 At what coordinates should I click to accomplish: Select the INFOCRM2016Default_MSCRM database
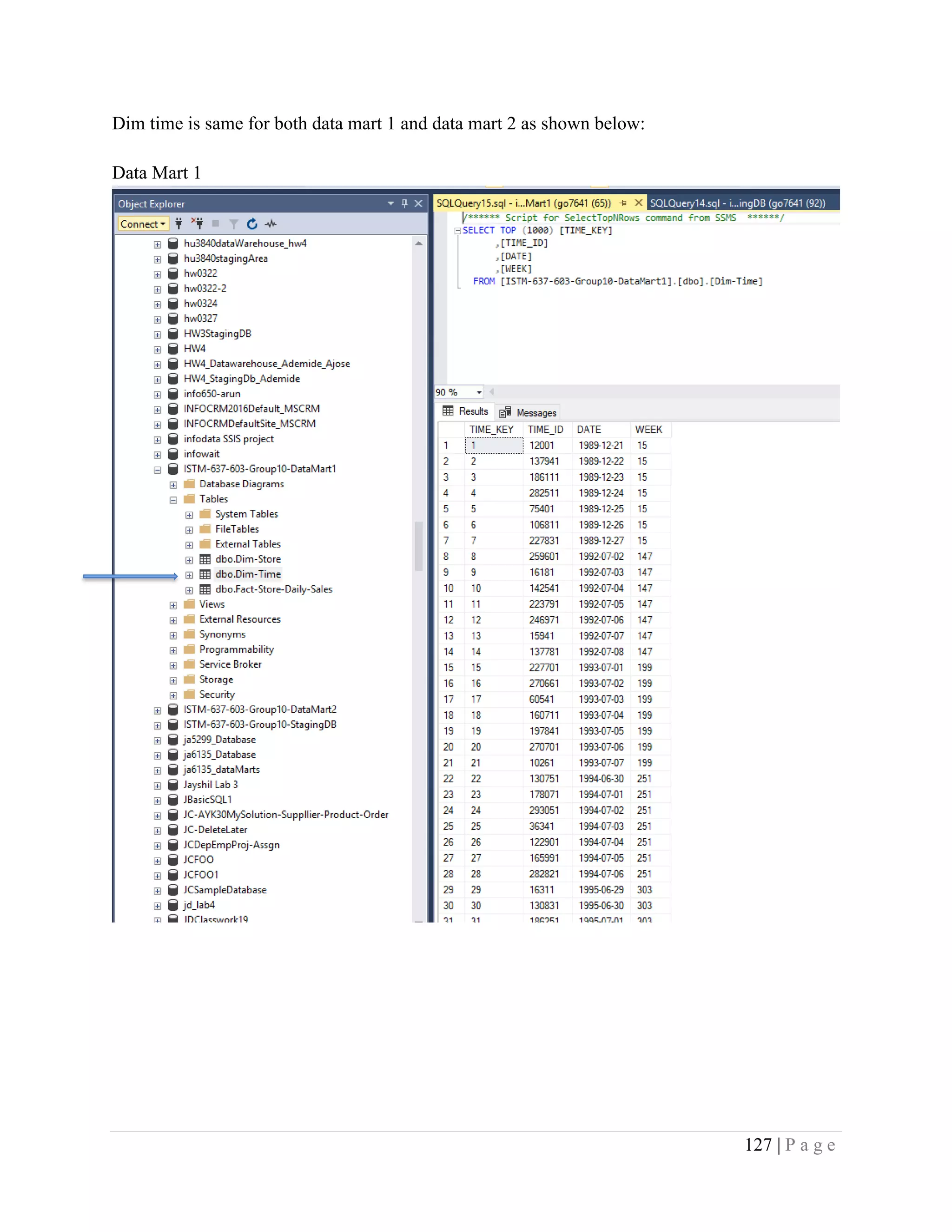tap(251, 408)
